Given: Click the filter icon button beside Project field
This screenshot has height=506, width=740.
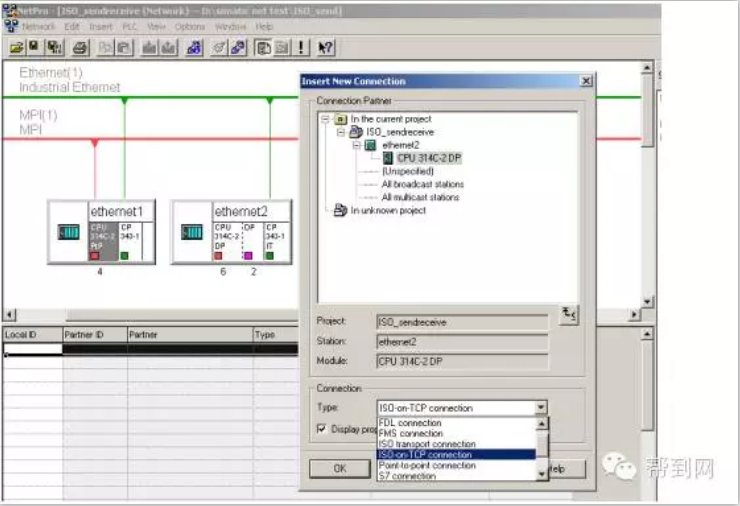Looking at the screenshot, I should [569, 314].
